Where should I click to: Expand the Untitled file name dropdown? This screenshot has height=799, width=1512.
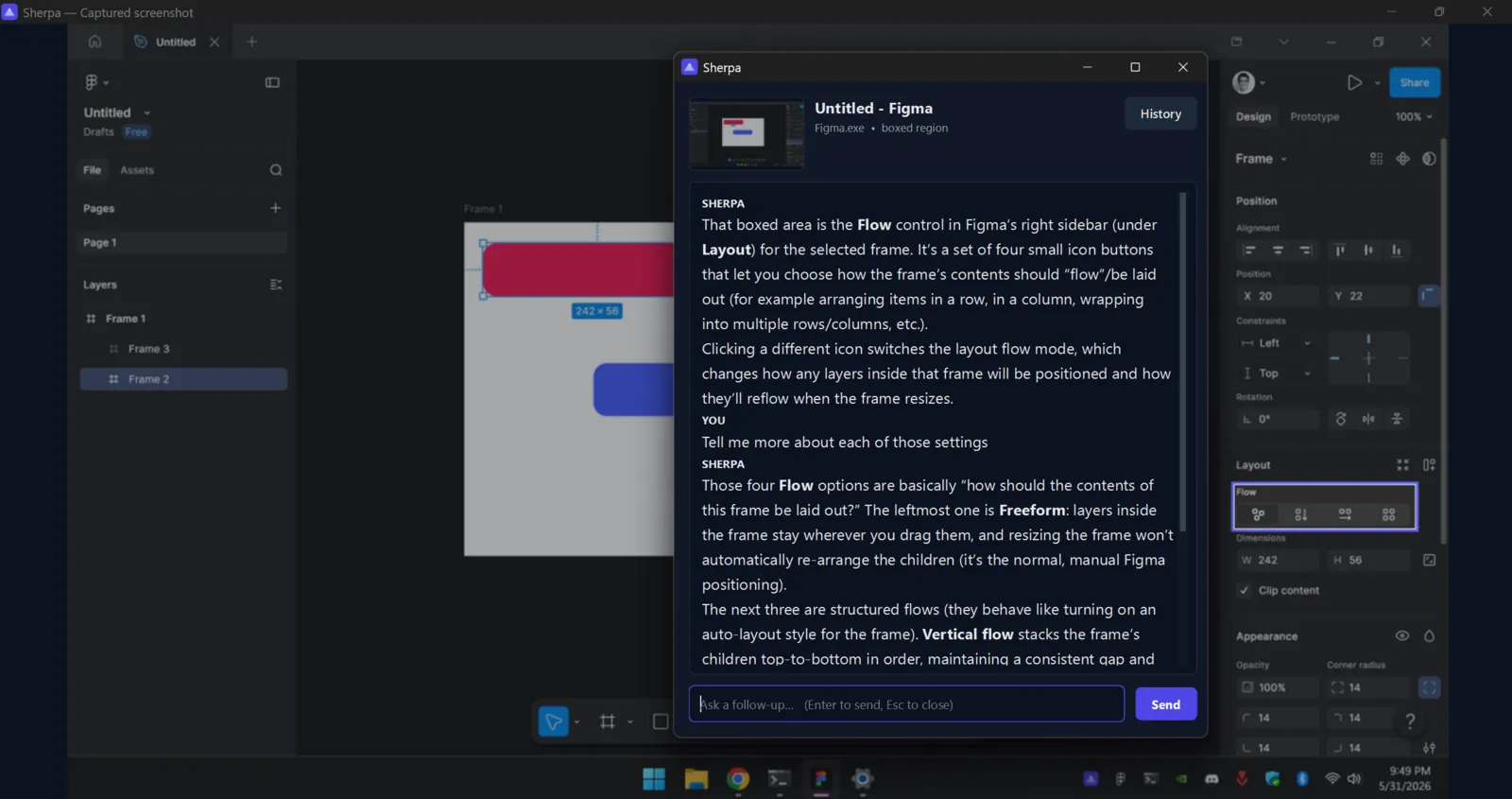pyautogui.click(x=147, y=113)
